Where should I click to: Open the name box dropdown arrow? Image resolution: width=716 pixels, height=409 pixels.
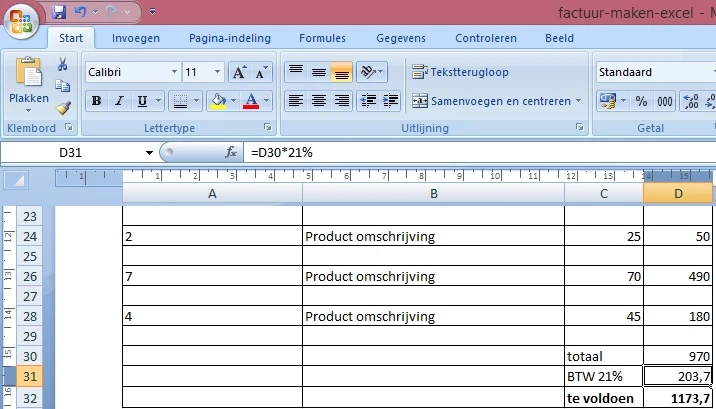click(x=149, y=152)
